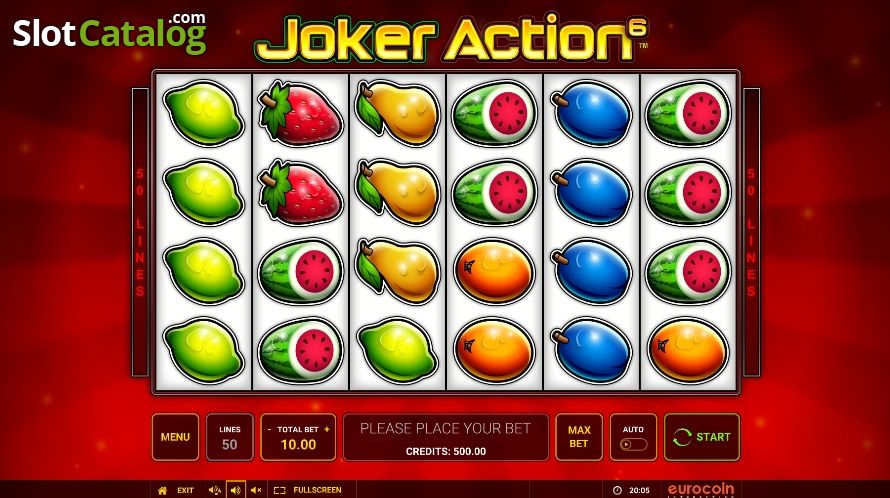Click the clock icon next to 20:05

[x=617, y=490]
